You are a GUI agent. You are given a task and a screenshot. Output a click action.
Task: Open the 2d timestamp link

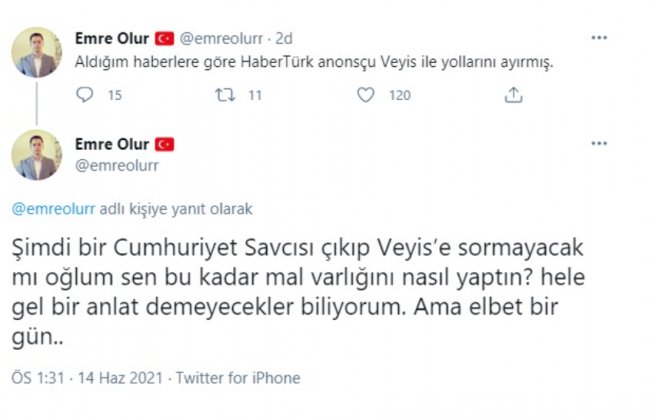(284, 39)
